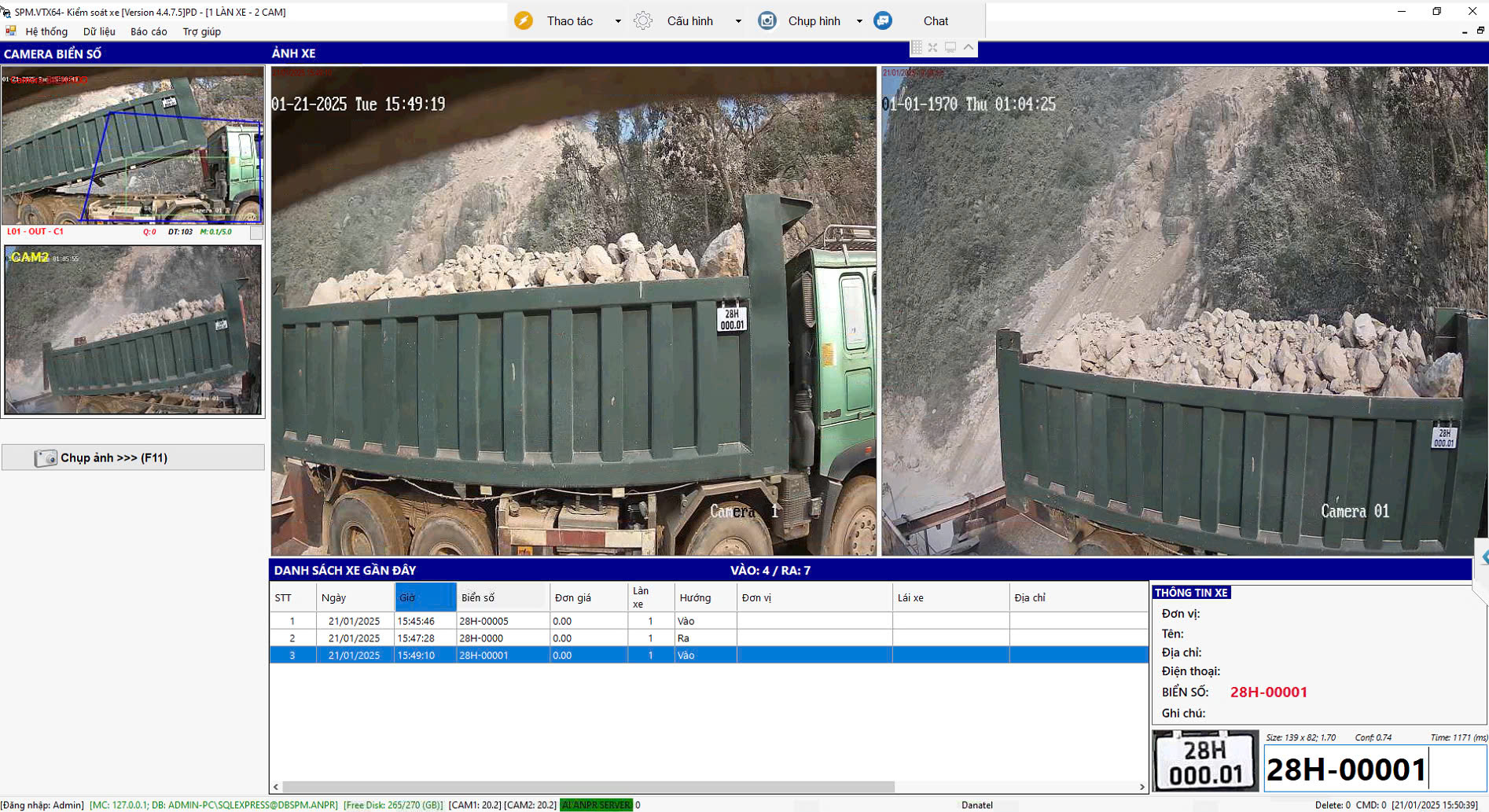Click the Đăng nhập: Admin status entry
Viewport: 1489px width, 812px height.
(42, 805)
